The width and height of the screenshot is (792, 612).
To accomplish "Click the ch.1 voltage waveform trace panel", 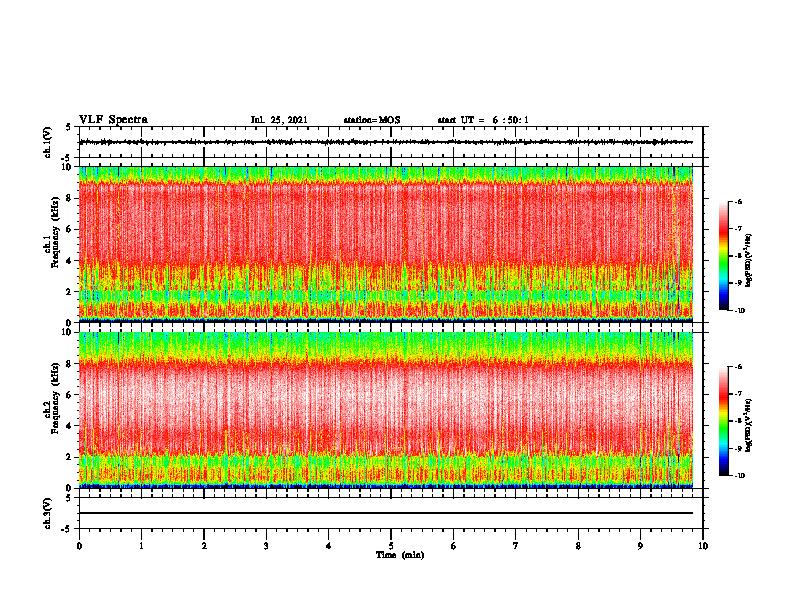I will pyautogui.click(x=391, y=142).
